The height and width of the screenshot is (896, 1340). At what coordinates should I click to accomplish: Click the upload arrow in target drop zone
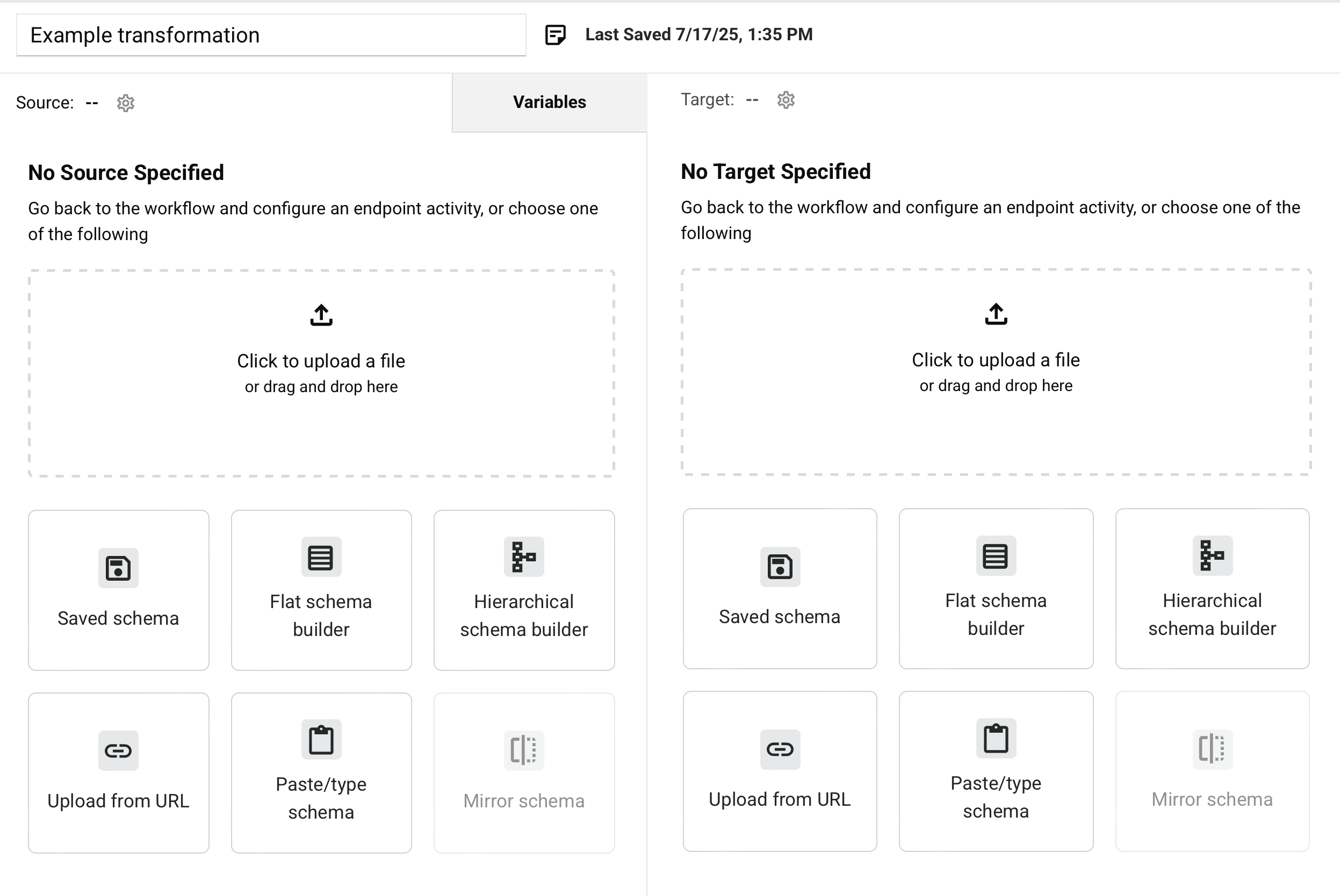click(996, 314)
